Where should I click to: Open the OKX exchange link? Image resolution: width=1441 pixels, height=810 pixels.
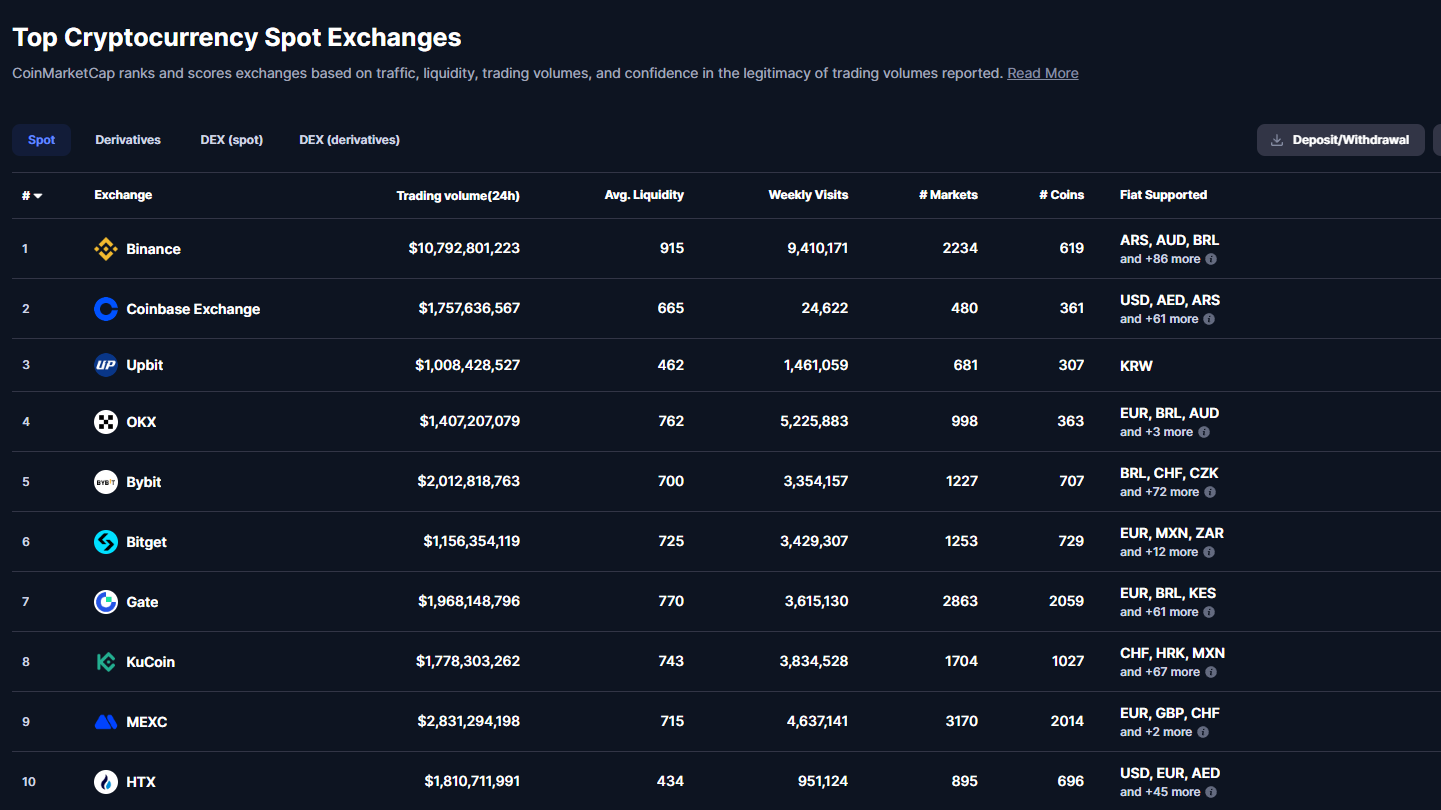141,422
